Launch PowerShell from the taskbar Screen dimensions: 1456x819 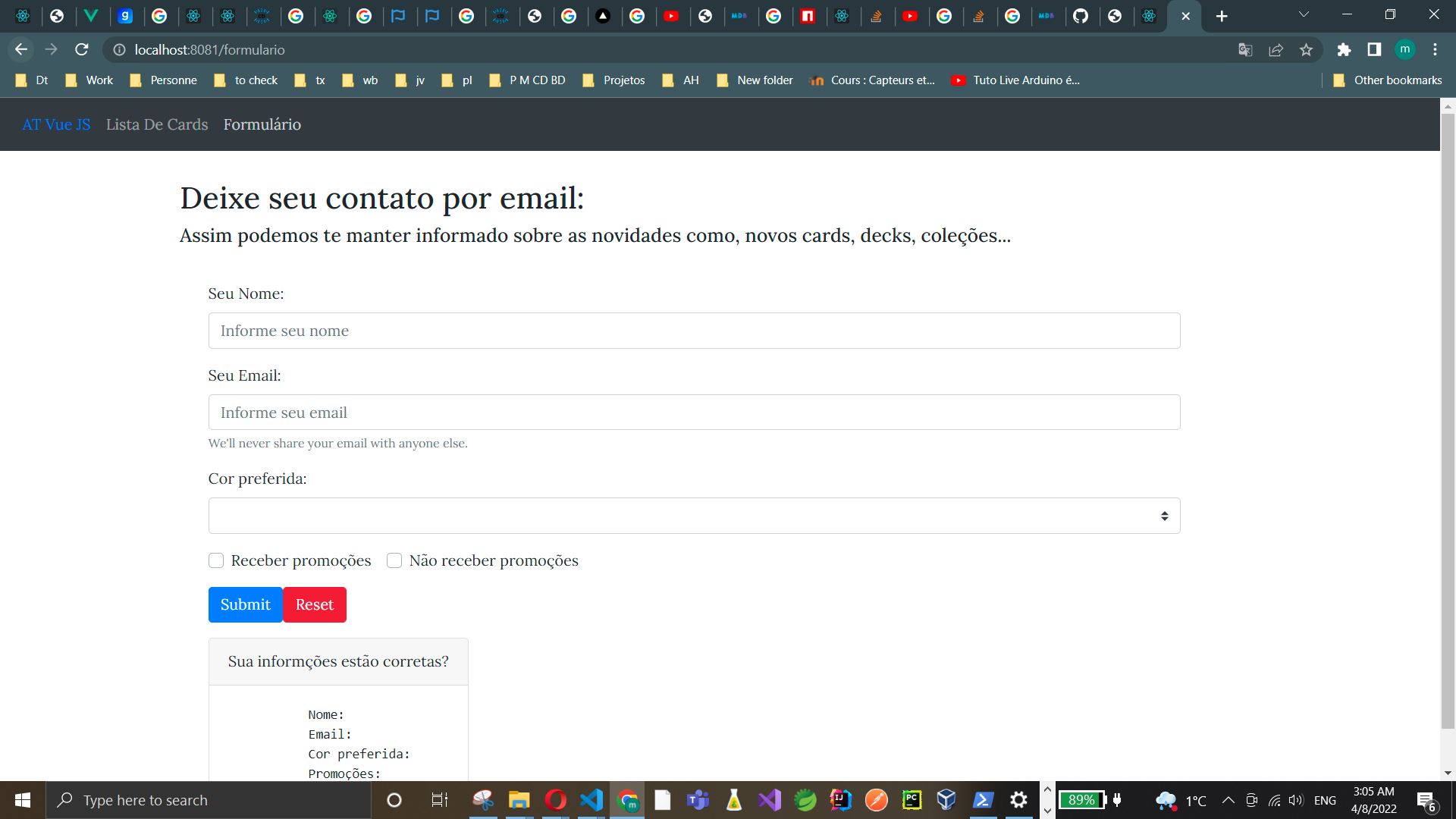click(x=983, y=799)
